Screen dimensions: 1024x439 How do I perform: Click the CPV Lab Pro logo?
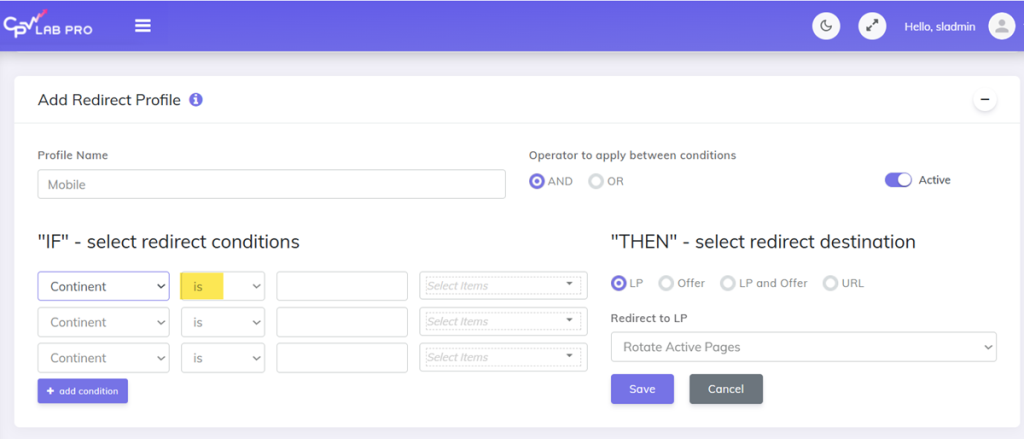tap(48, 25)
